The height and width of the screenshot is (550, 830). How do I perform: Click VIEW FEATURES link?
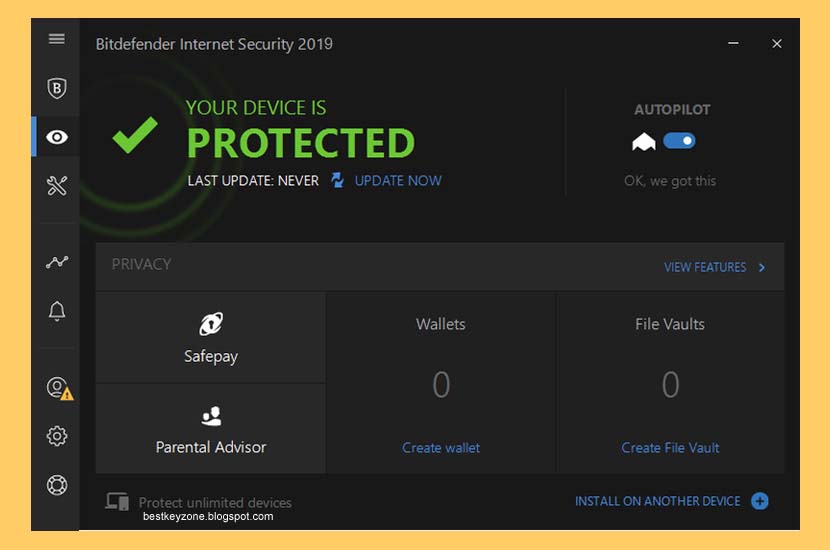[705, 267]
